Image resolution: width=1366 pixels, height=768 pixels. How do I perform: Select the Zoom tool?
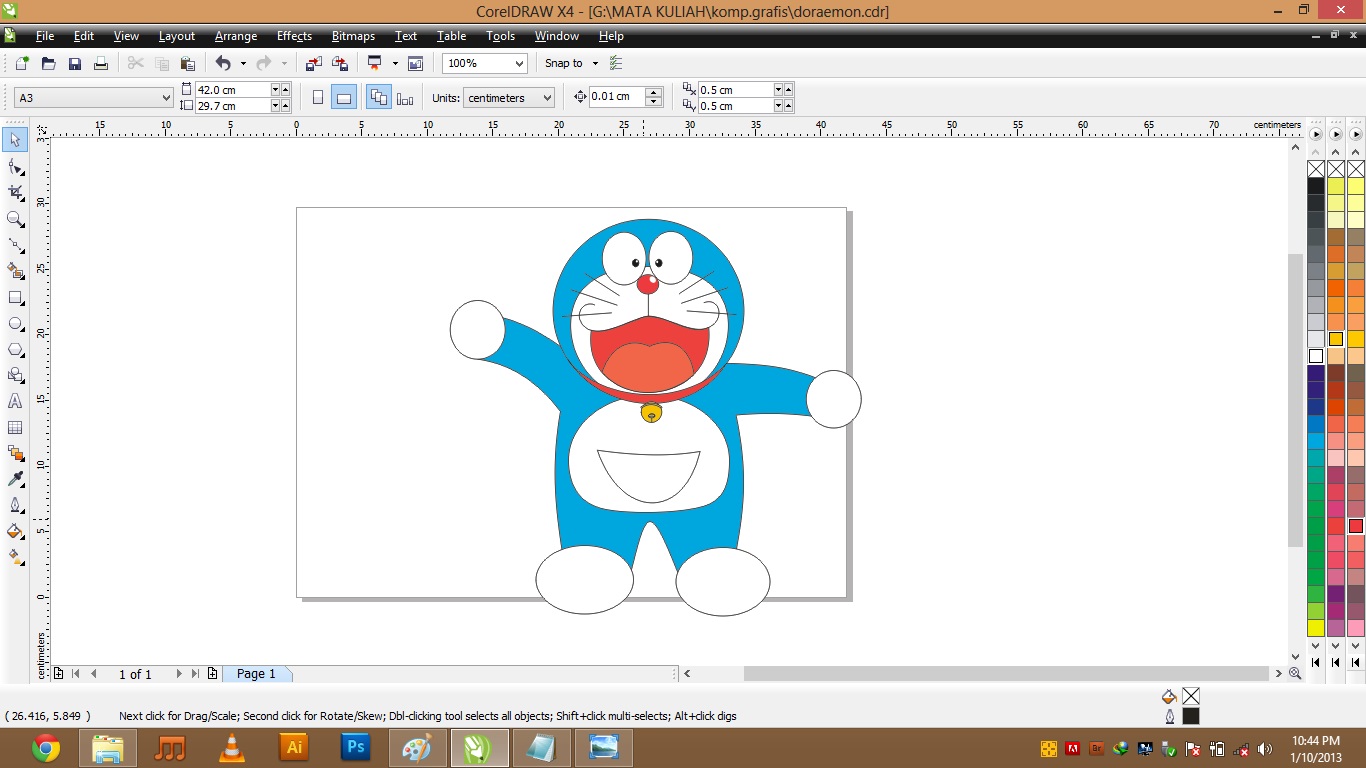[x=15, y=219]
